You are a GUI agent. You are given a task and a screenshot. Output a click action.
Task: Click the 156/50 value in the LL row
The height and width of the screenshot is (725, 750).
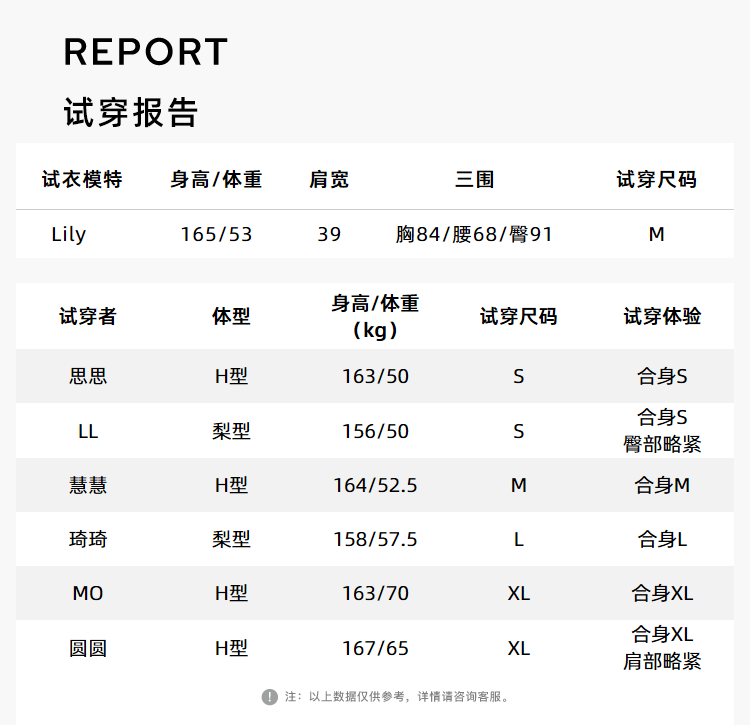(x=375, y=432)
